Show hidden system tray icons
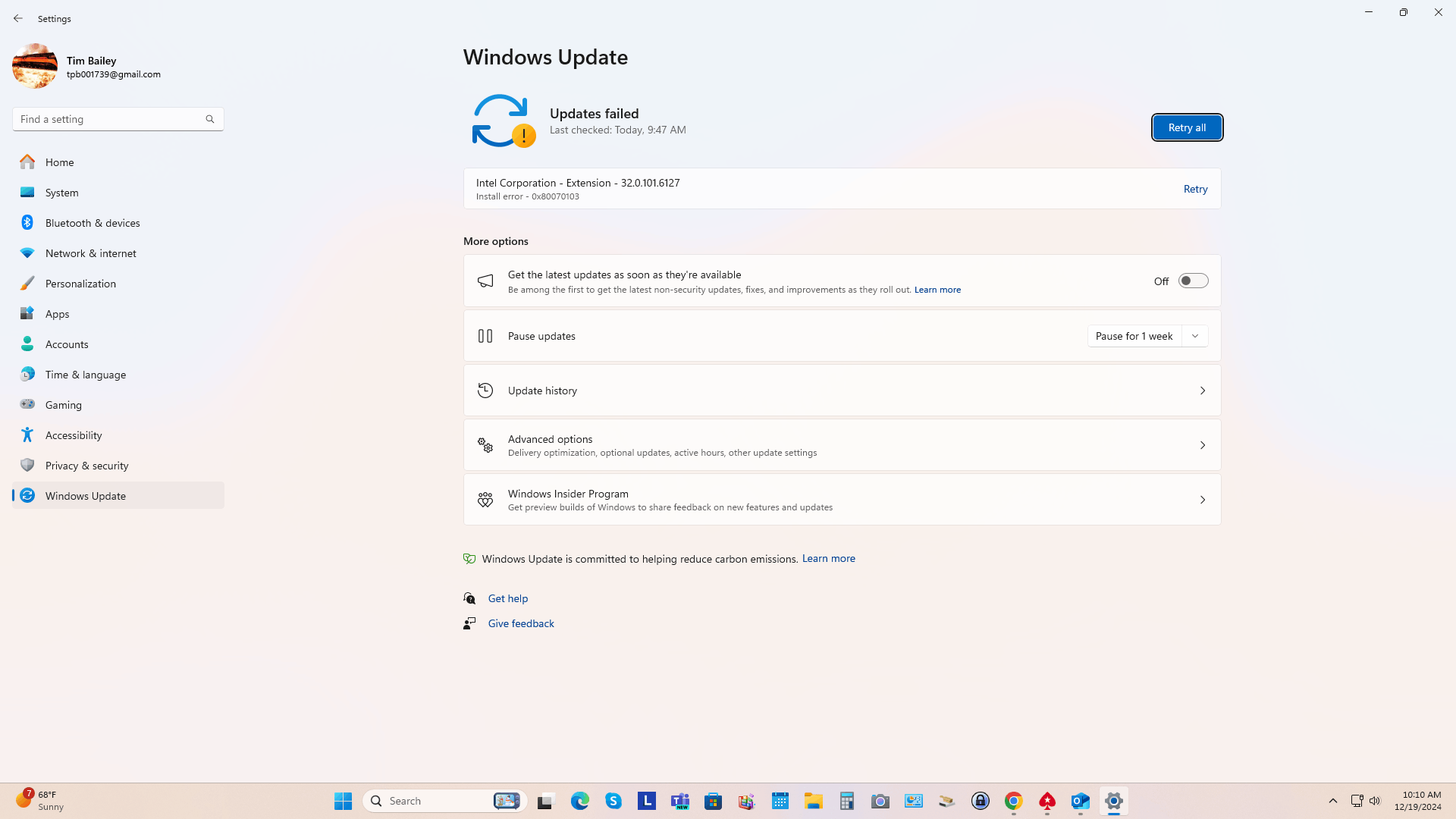The image size is (1456, 819). pos(1332,801)
